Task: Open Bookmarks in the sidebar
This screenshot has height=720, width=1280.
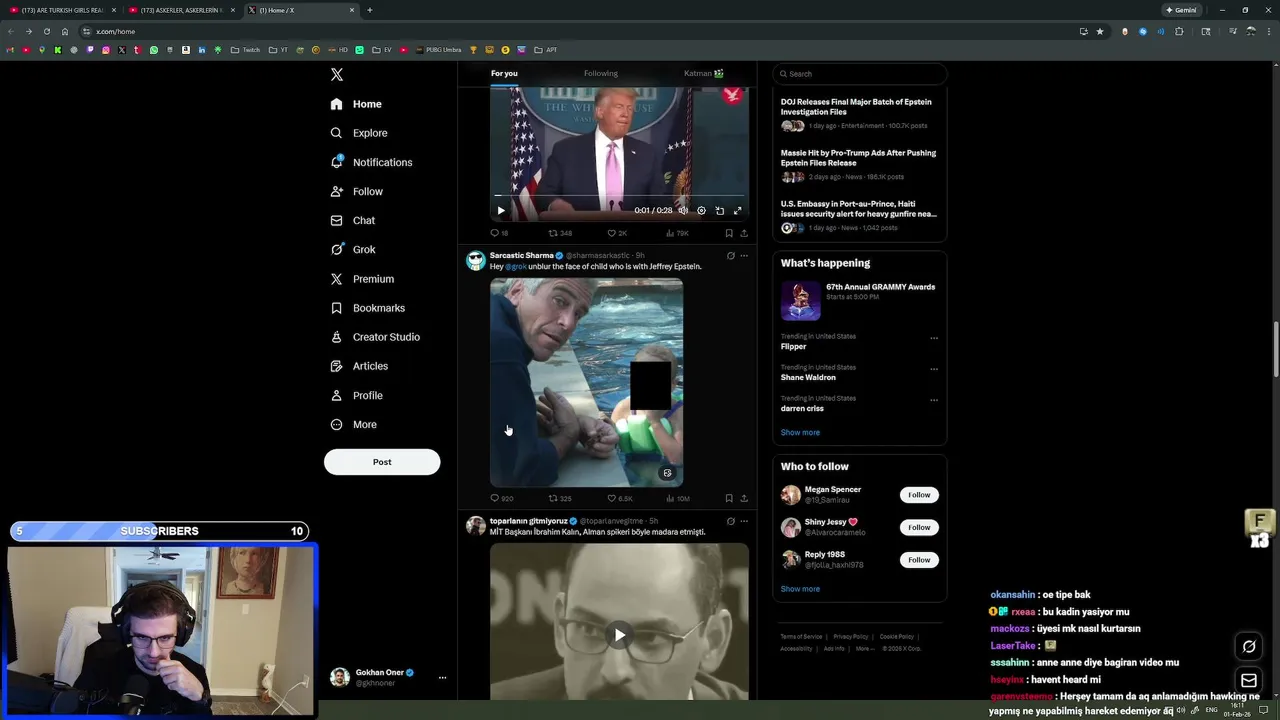Action: (367, 308)
